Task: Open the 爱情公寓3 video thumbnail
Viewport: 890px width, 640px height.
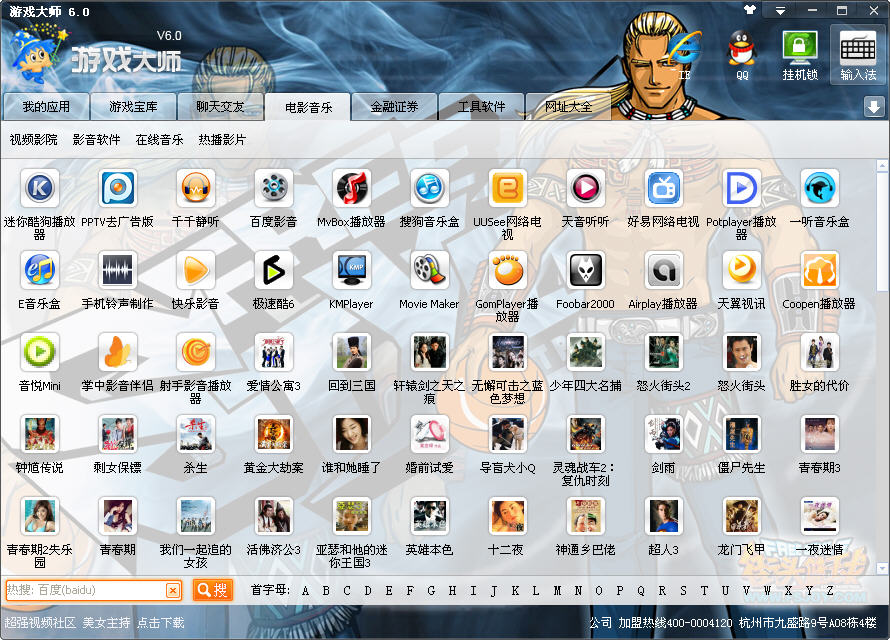Action: click(274, 352)
